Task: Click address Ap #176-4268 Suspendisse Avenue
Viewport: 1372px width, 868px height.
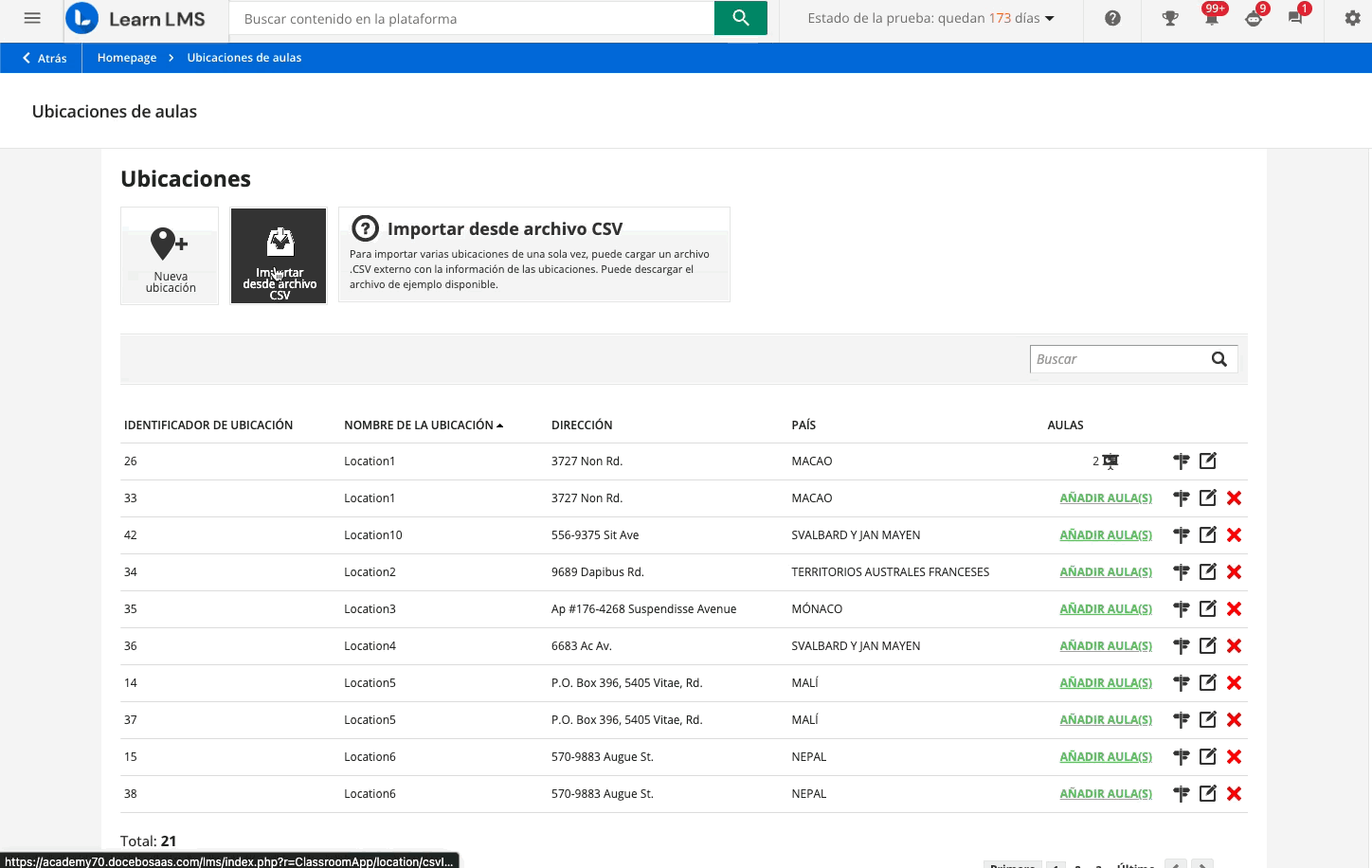Action: (x=644, y=609)
